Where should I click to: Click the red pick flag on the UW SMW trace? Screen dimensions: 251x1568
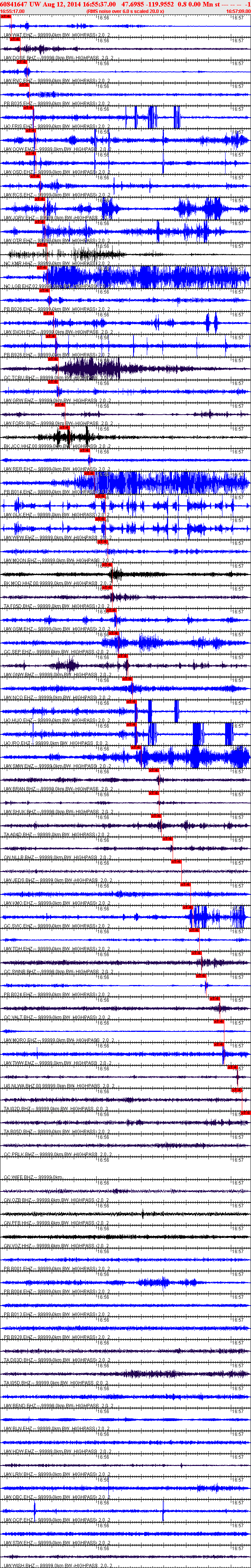[x=135, y=747]
